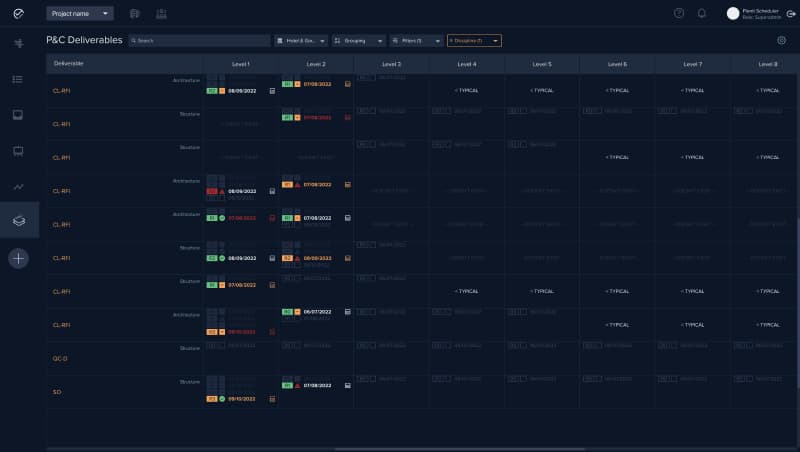The height and width of the screenshot is (452, 800).
Task: Open the analytics trend line sidebar icon
Action: pos(18,186)
